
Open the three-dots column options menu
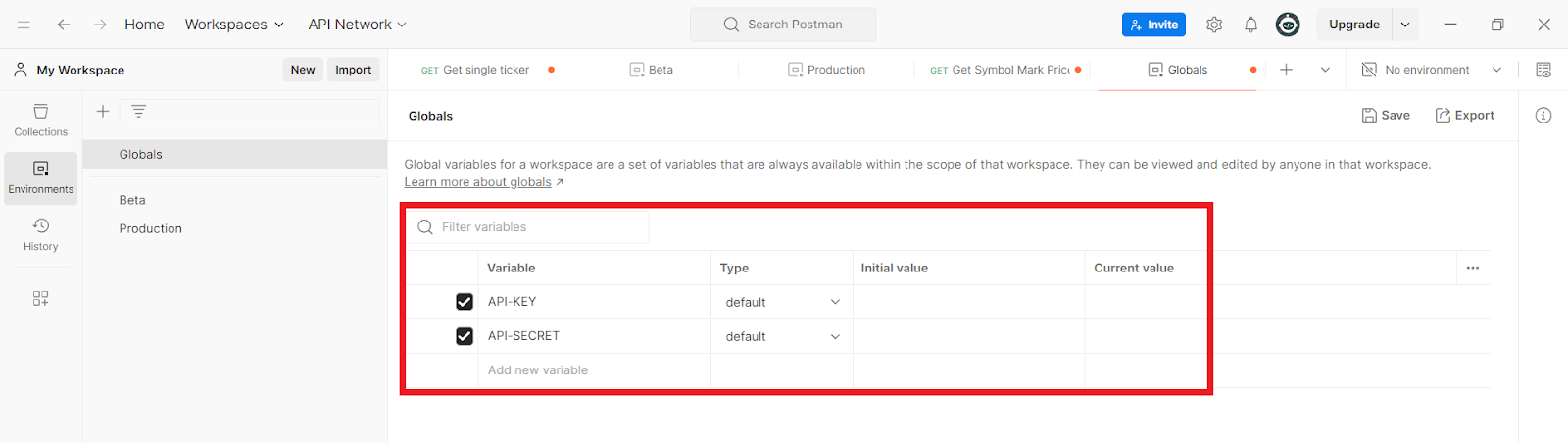tap(1473, 268)
